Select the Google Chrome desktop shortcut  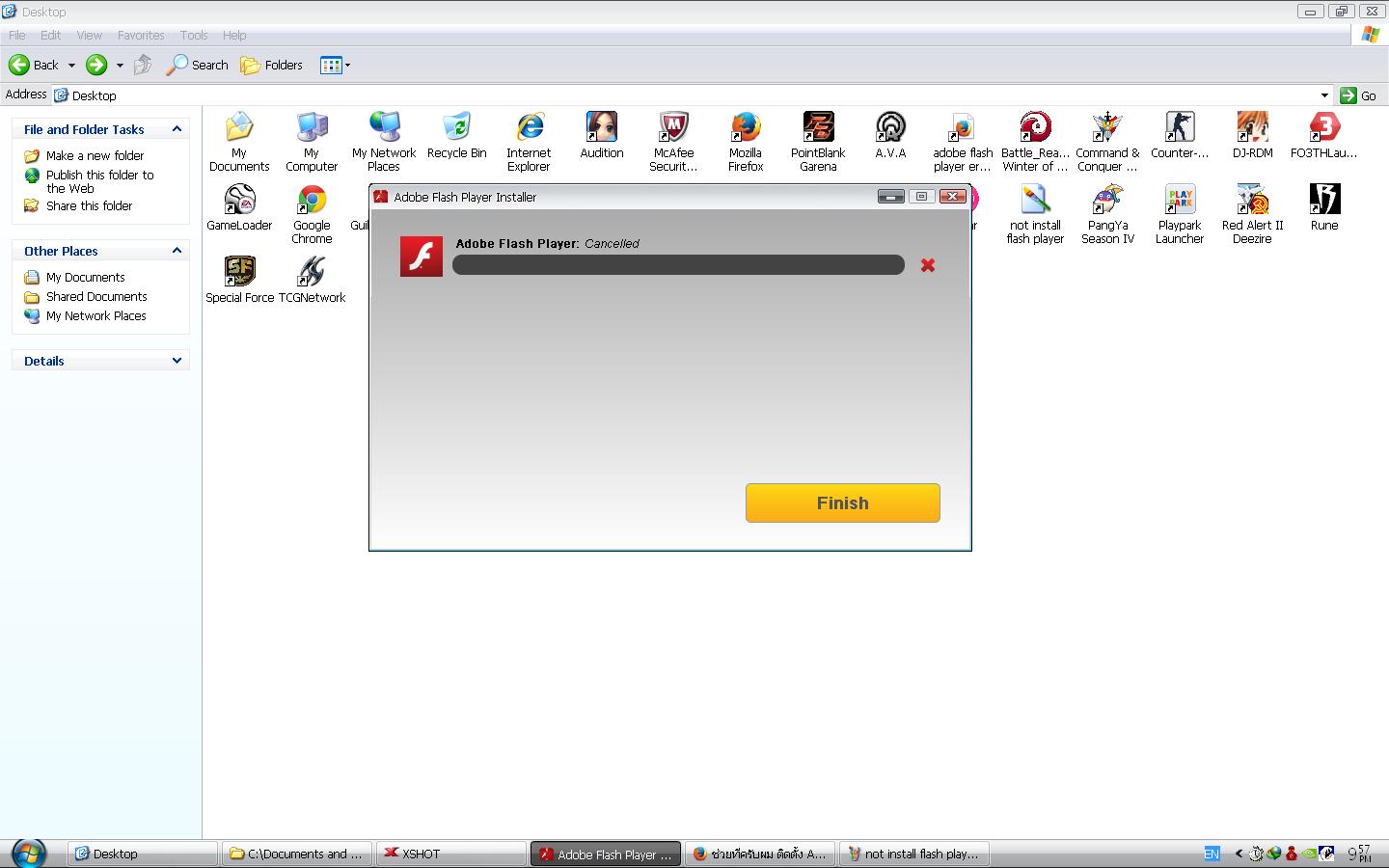(x=312, y=214)
